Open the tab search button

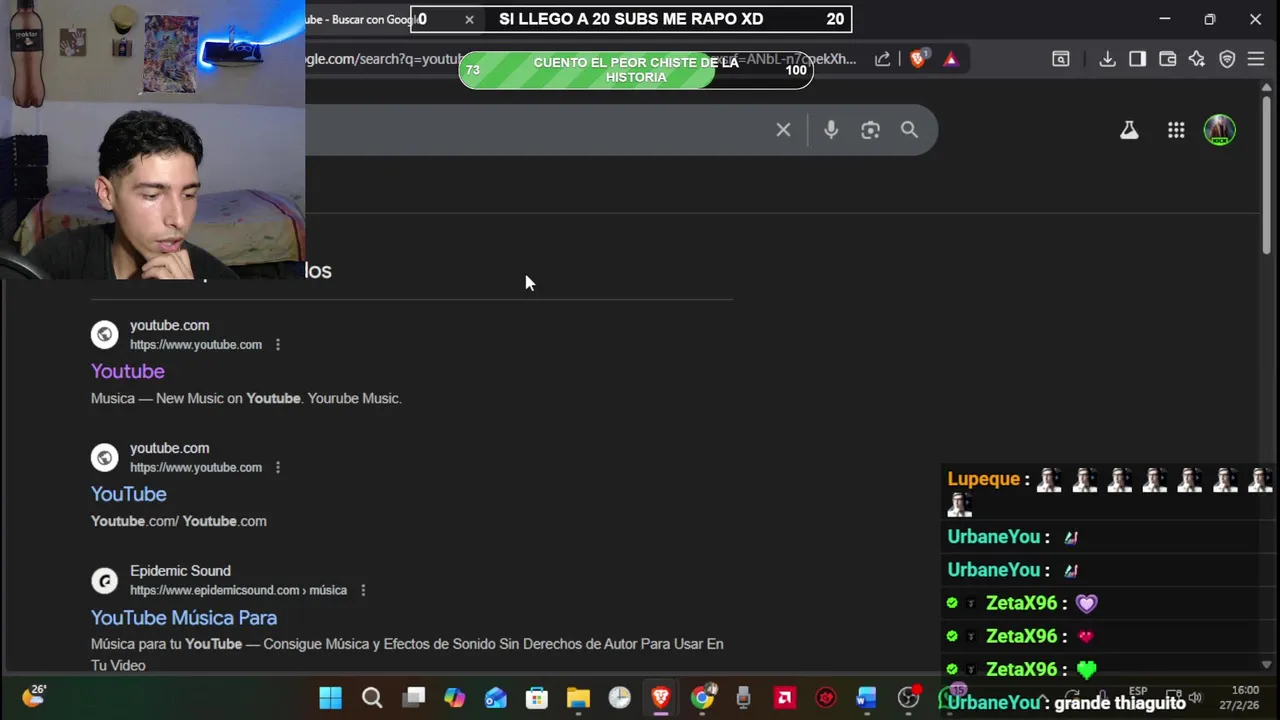click(x=1061, y=59)
